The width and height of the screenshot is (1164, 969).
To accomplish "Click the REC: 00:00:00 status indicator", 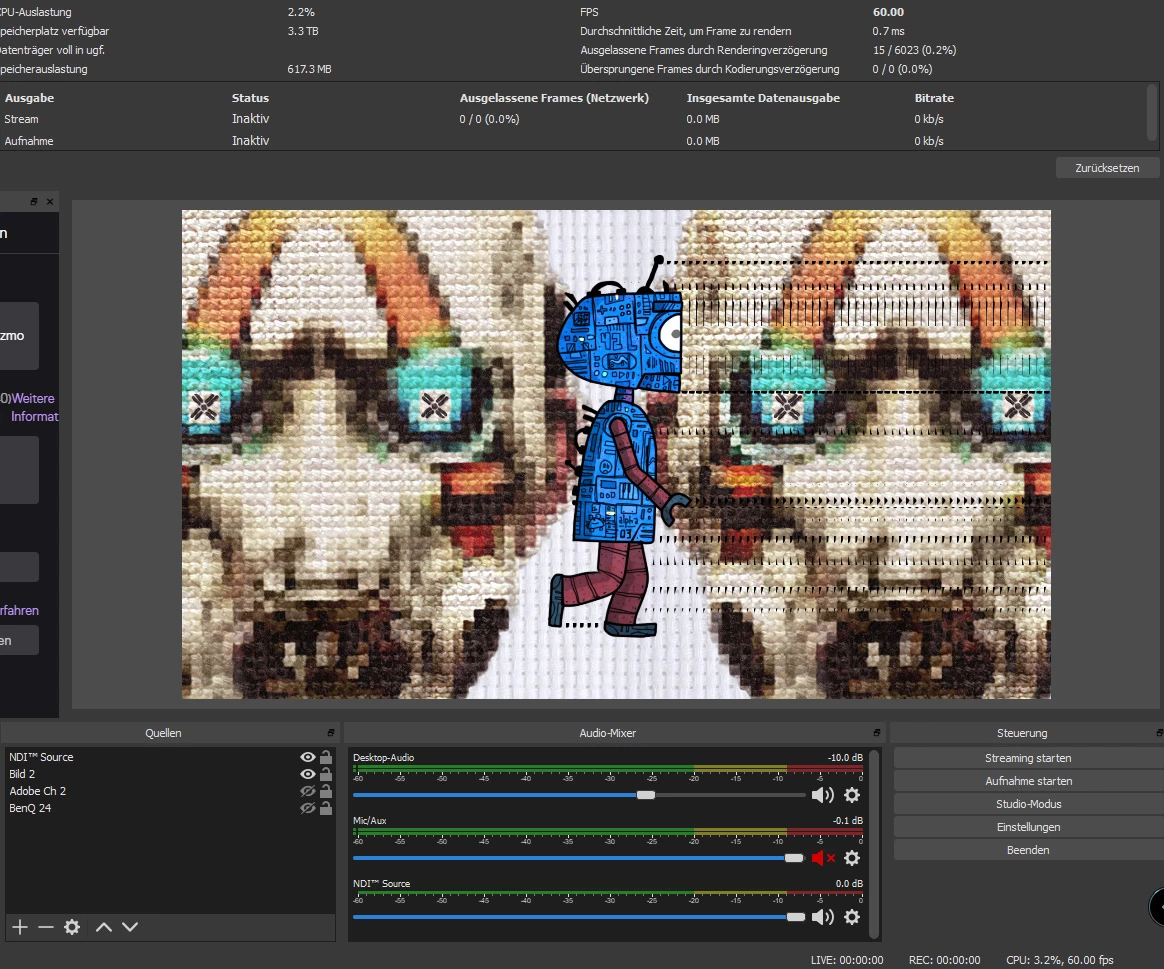I will pos(944,960).
